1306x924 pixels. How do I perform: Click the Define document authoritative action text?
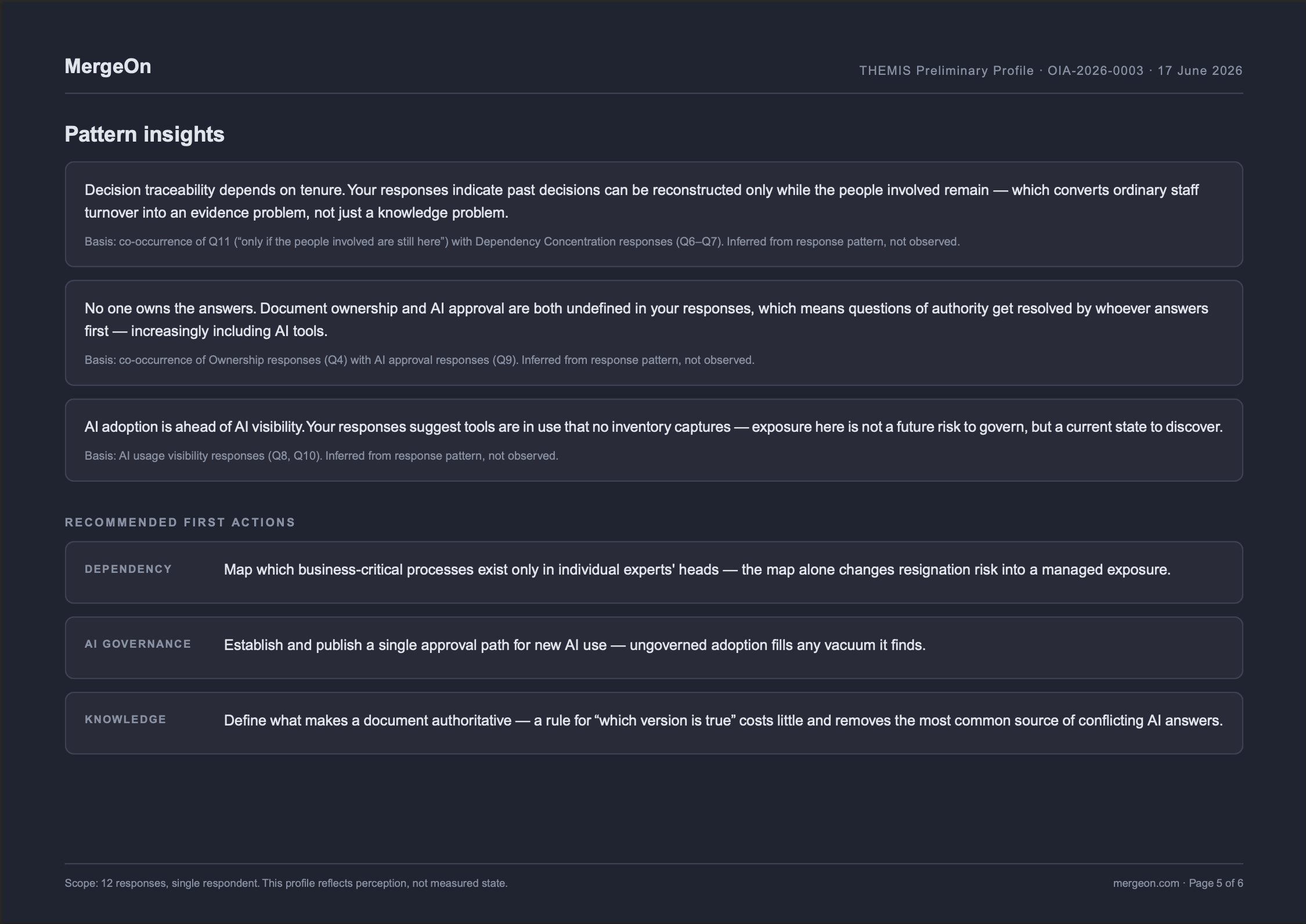point(723,720)
